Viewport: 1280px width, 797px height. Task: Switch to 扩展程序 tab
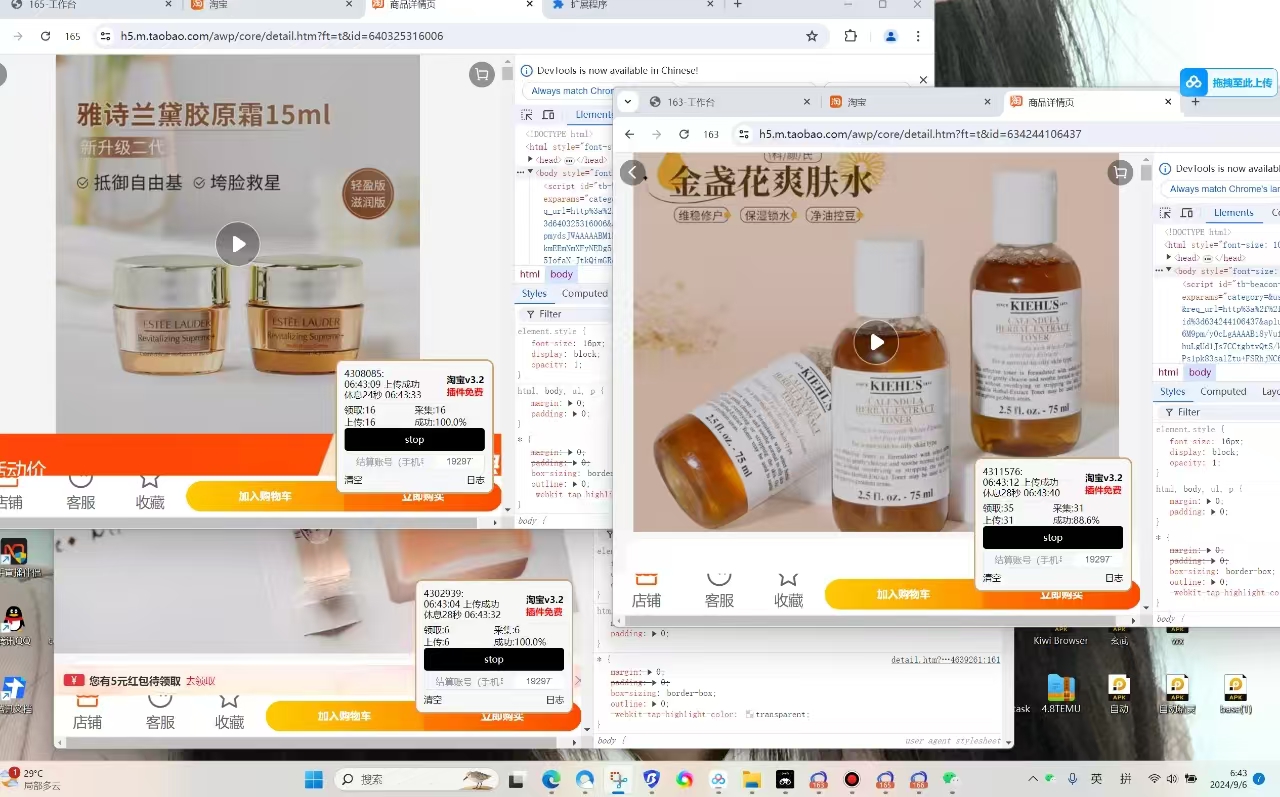[x=588, y=5]
